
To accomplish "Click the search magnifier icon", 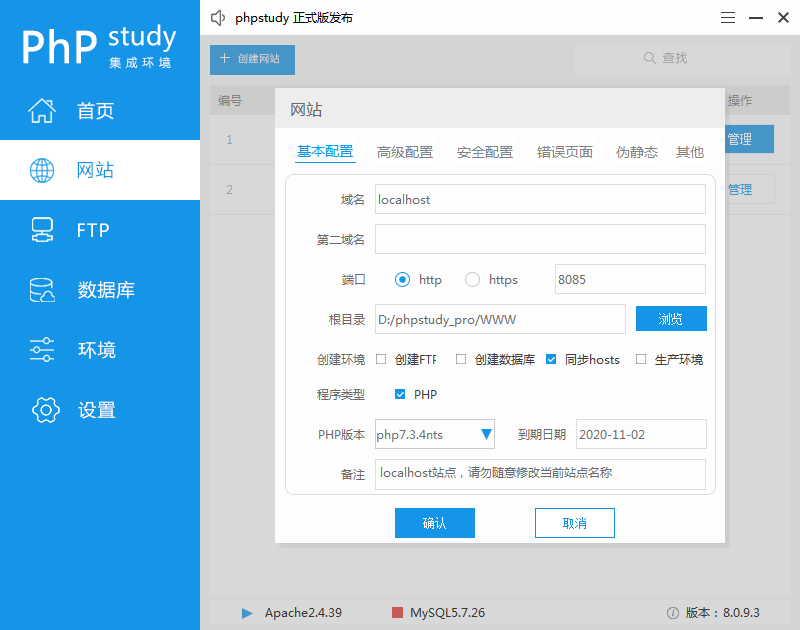I will 649,58.
